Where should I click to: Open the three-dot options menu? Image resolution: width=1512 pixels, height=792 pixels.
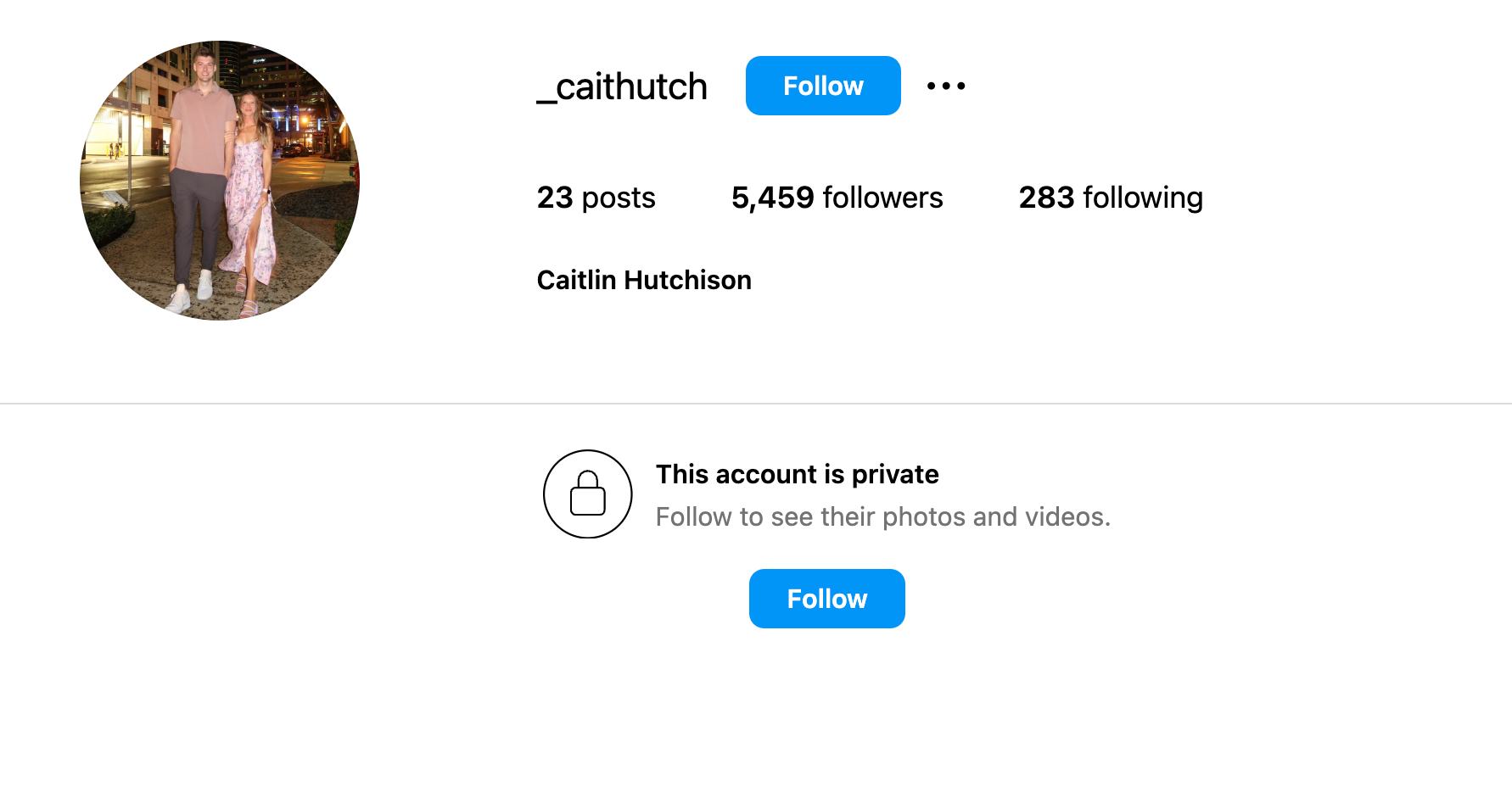[x=946, y=86]
